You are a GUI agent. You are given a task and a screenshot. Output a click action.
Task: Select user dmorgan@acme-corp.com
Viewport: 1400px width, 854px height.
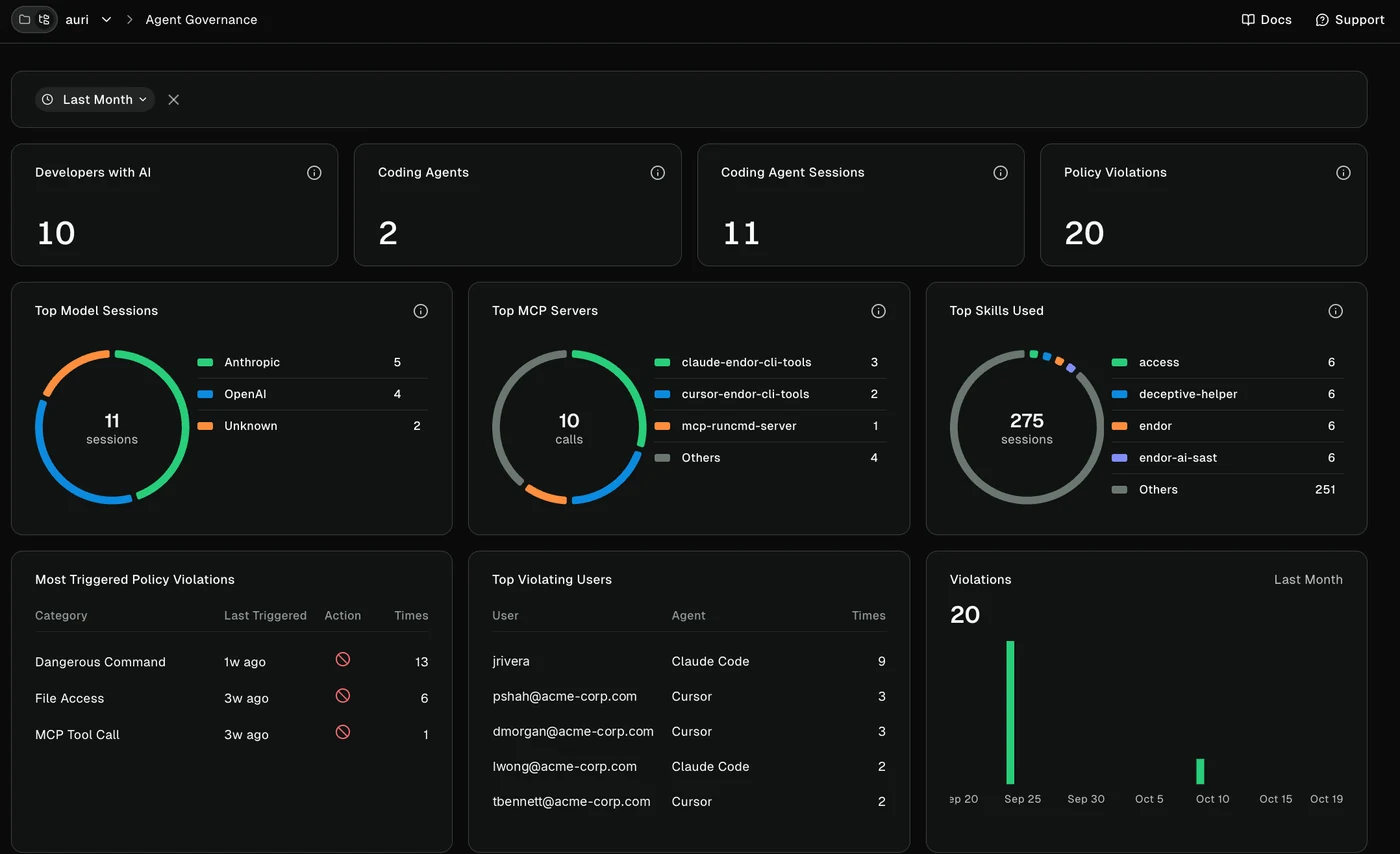[x=573, y=731]
